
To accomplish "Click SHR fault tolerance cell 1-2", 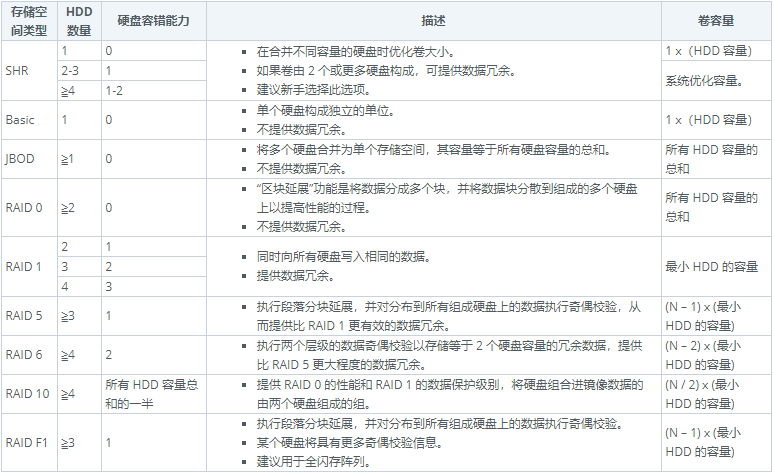I will 154,91.
